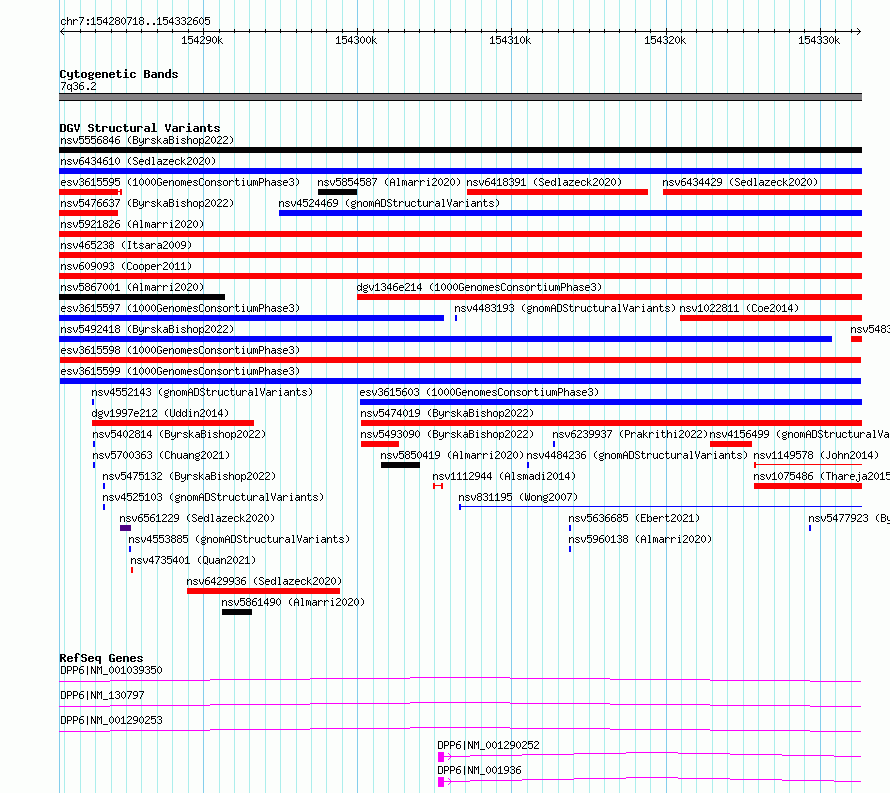This screenshot has height=793, width=890.
Task: Click esv3615595 (1000GenomesConsortiumPhase3) label
Action: pyautogui.click(x=180, y=182)
